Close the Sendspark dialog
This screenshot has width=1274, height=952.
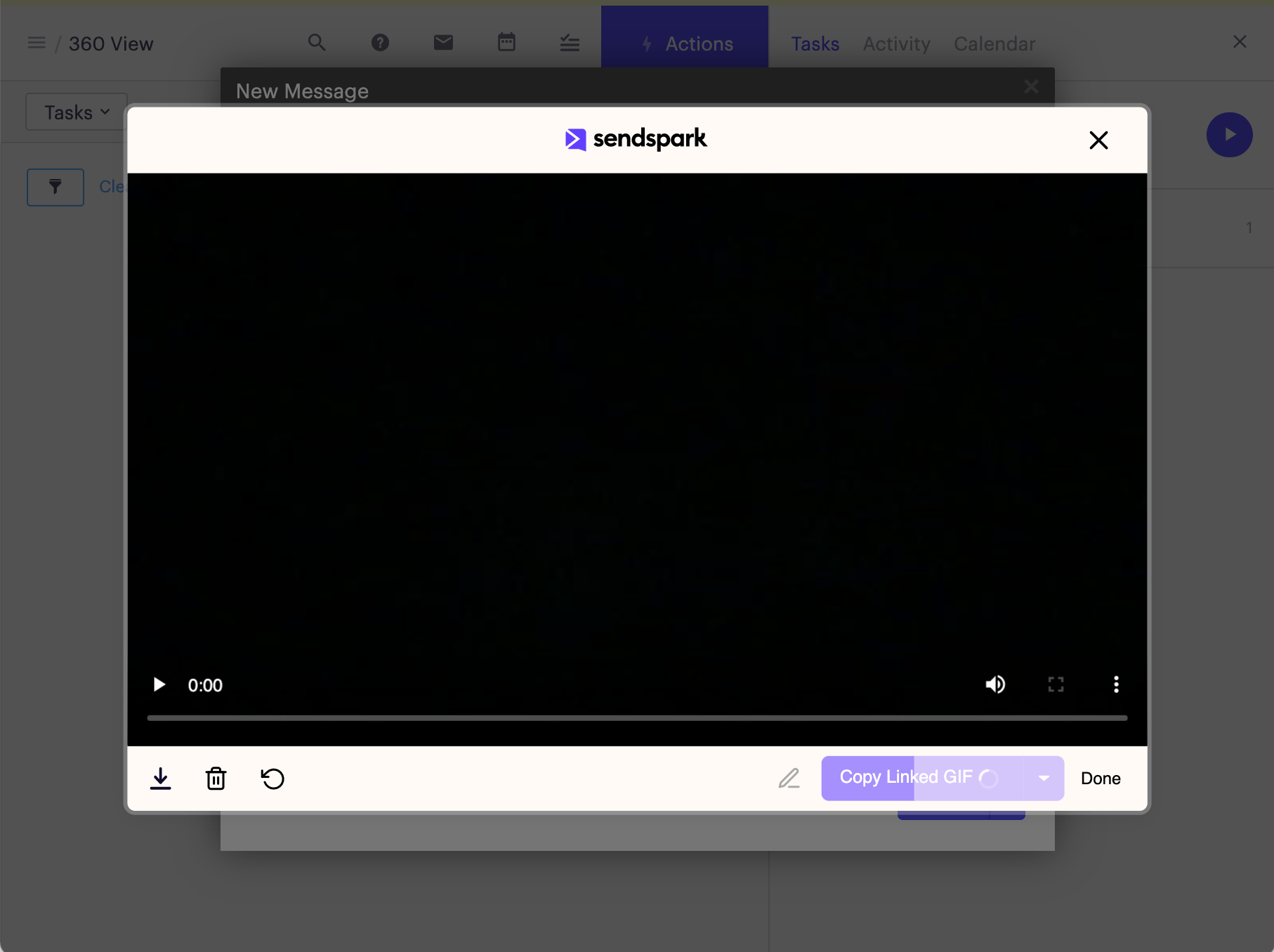[1098, 140]
